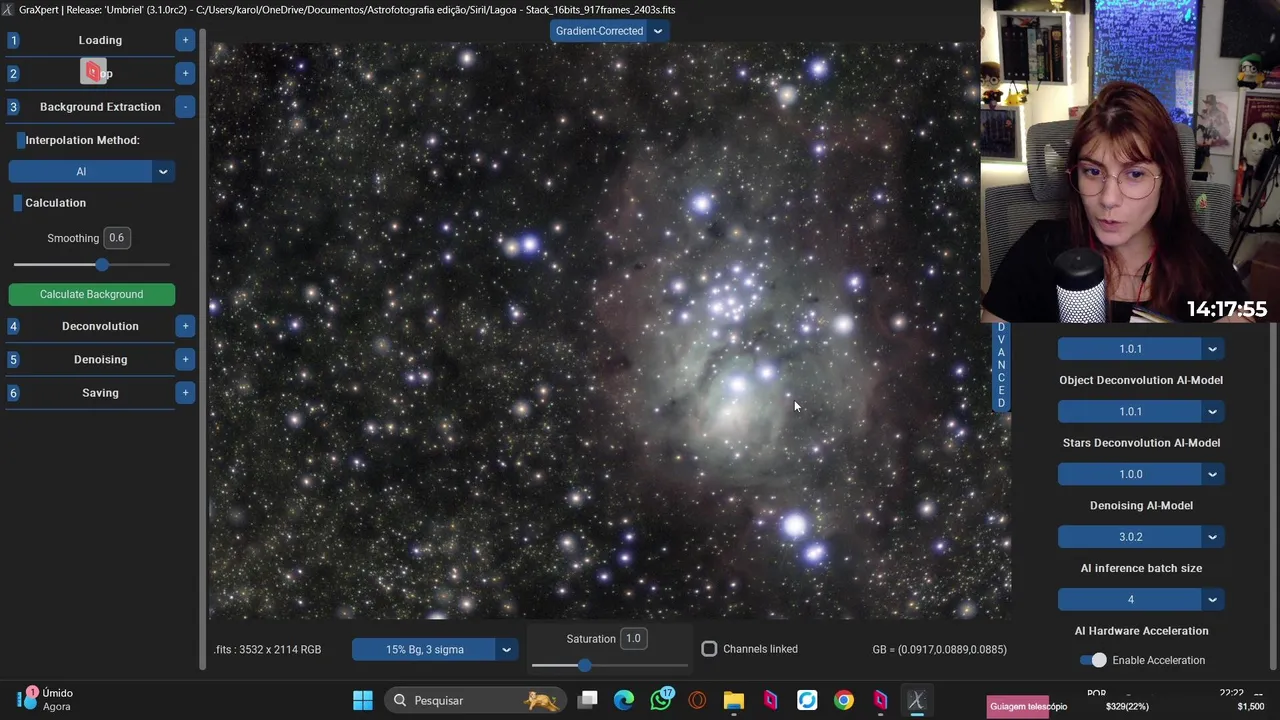Expand the Saving section plus icon
1280x720 pixels.
click(x=185, y=393)
